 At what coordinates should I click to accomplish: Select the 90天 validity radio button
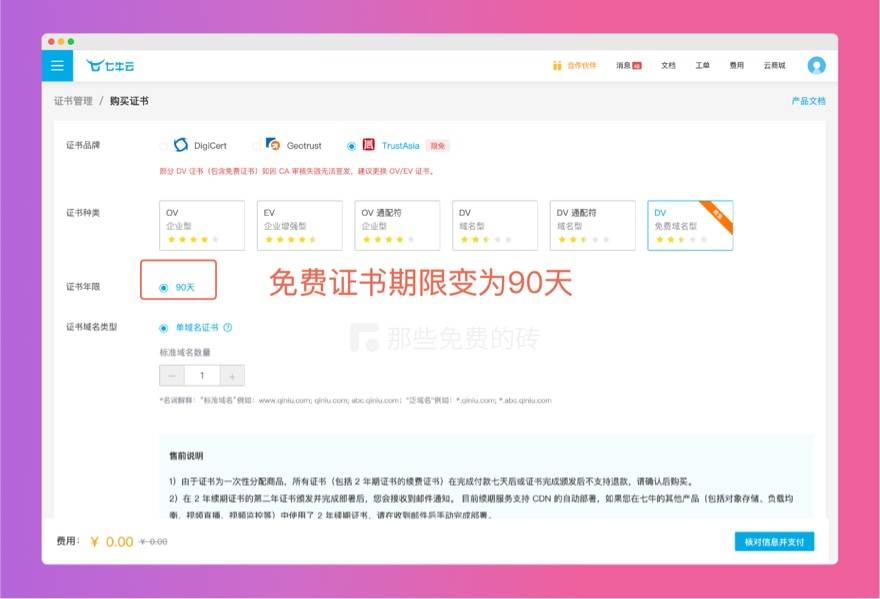[163, 288]
